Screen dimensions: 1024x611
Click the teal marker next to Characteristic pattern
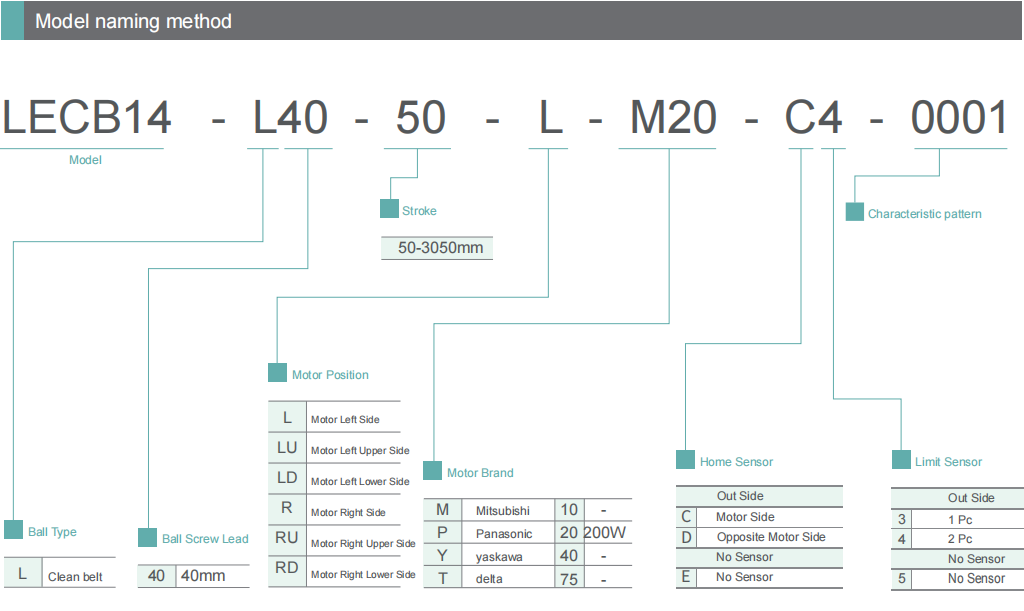pyautogui.click(x=855, y=212)
